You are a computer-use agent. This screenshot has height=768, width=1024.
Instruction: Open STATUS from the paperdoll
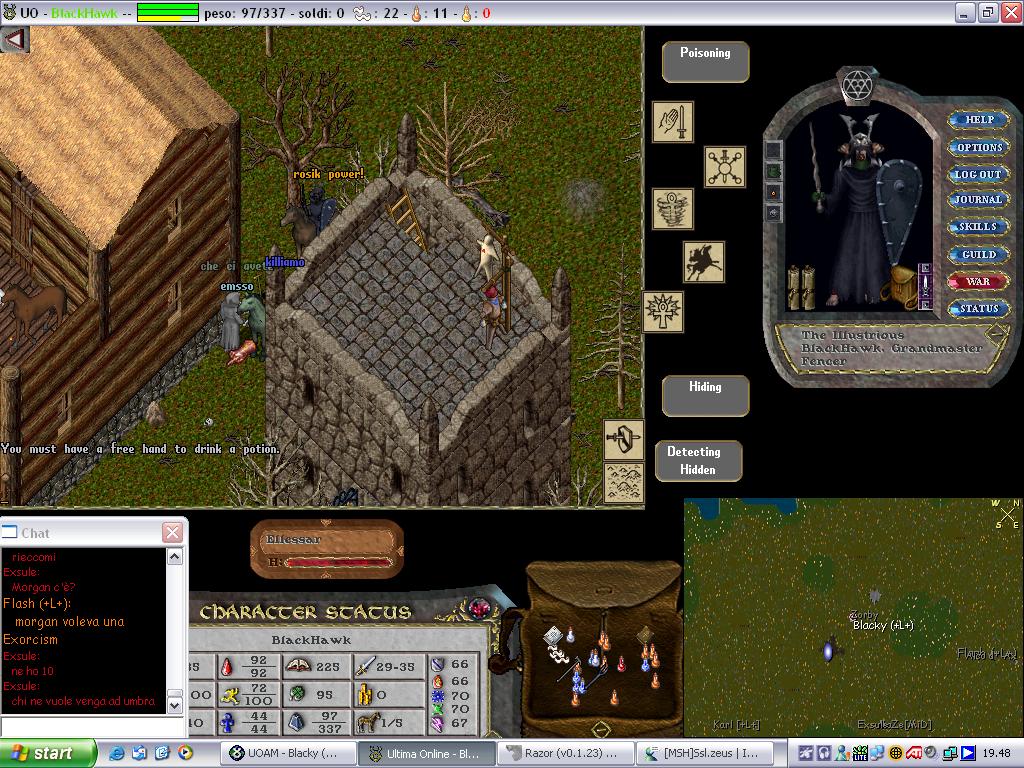tap(979, 308)
